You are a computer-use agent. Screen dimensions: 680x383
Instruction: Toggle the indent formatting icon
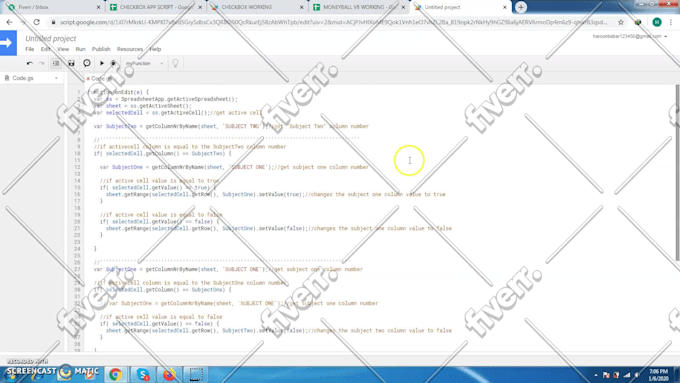click(56, 63)
